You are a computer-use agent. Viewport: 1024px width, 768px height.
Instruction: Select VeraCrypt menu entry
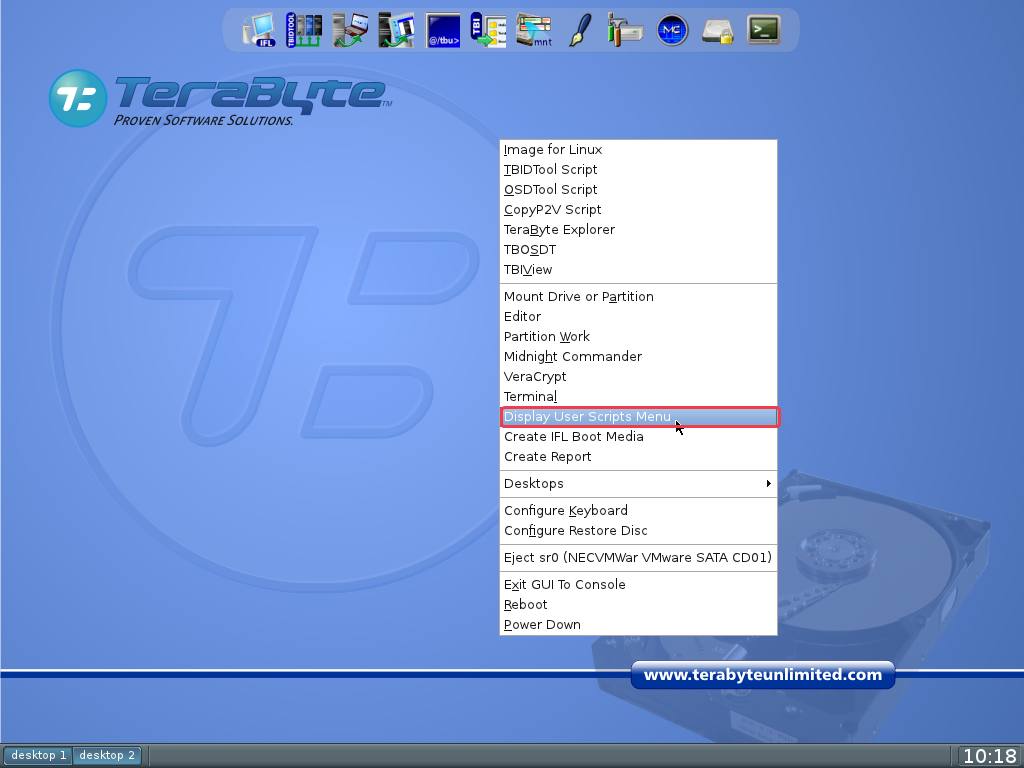[638, 377]
